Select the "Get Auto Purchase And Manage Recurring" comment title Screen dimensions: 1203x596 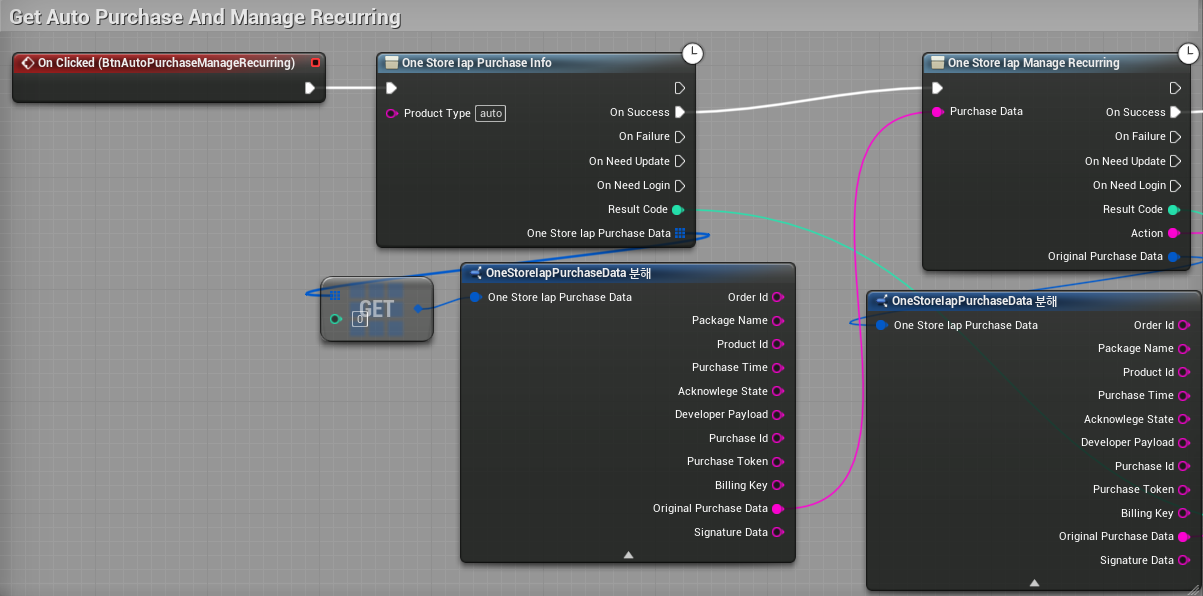click(x=205, y=17)
